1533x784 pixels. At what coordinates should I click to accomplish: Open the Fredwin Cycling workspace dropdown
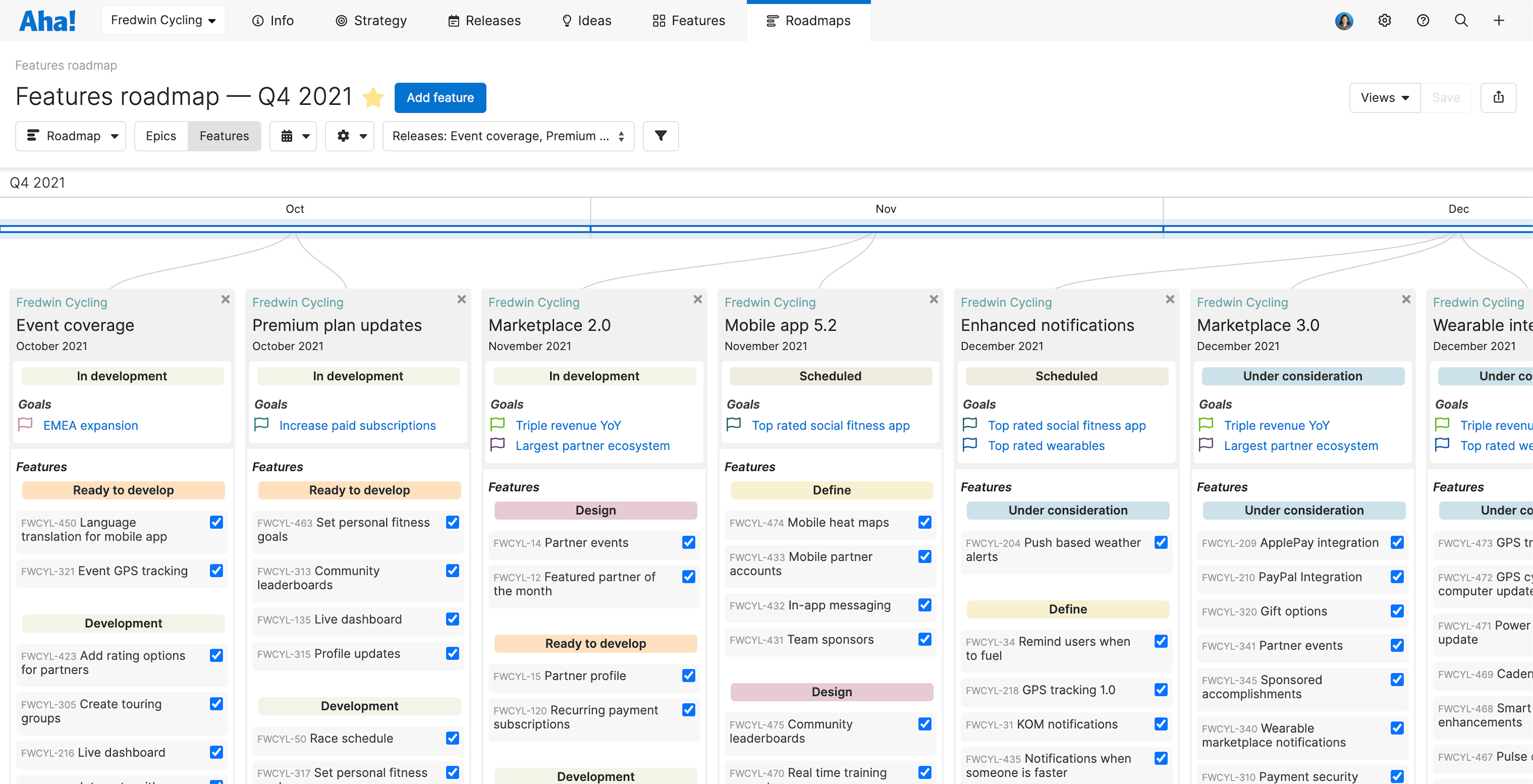point(163,19)
